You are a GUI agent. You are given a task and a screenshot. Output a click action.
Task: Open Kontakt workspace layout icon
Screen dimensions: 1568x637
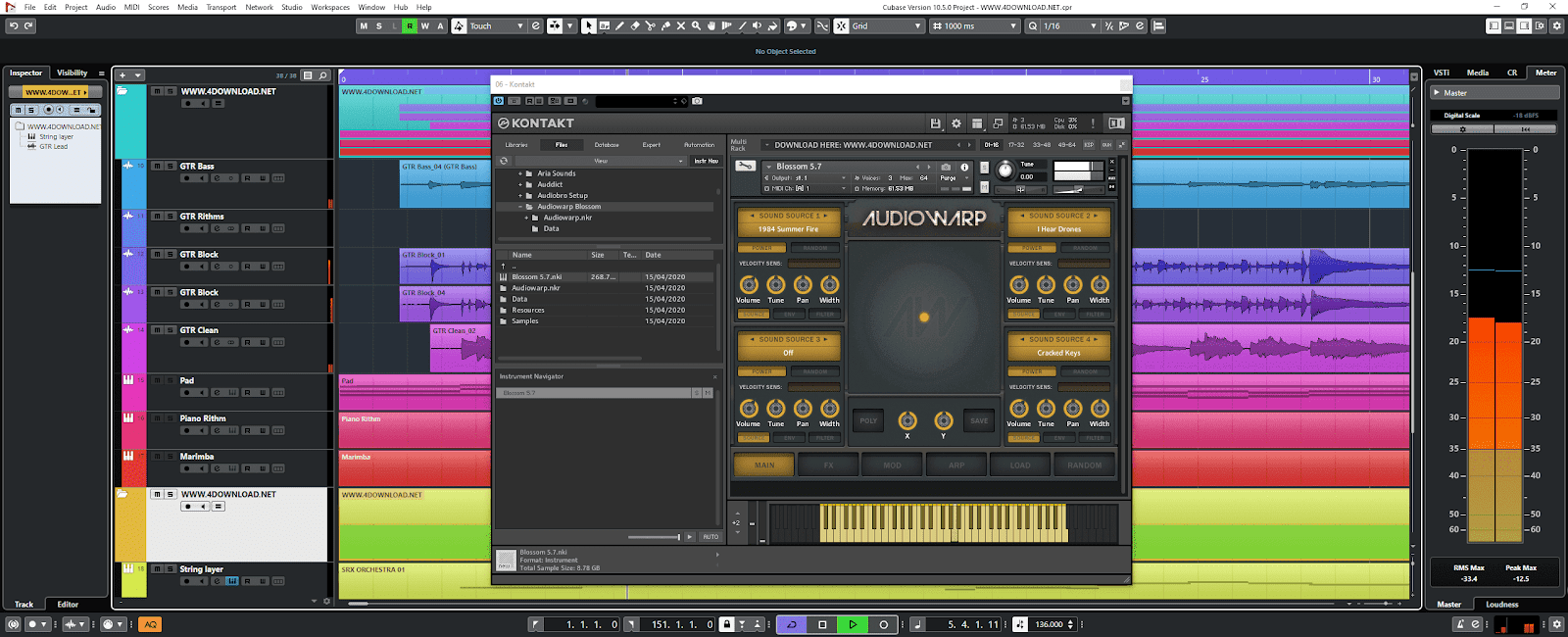tap(977, 123)
